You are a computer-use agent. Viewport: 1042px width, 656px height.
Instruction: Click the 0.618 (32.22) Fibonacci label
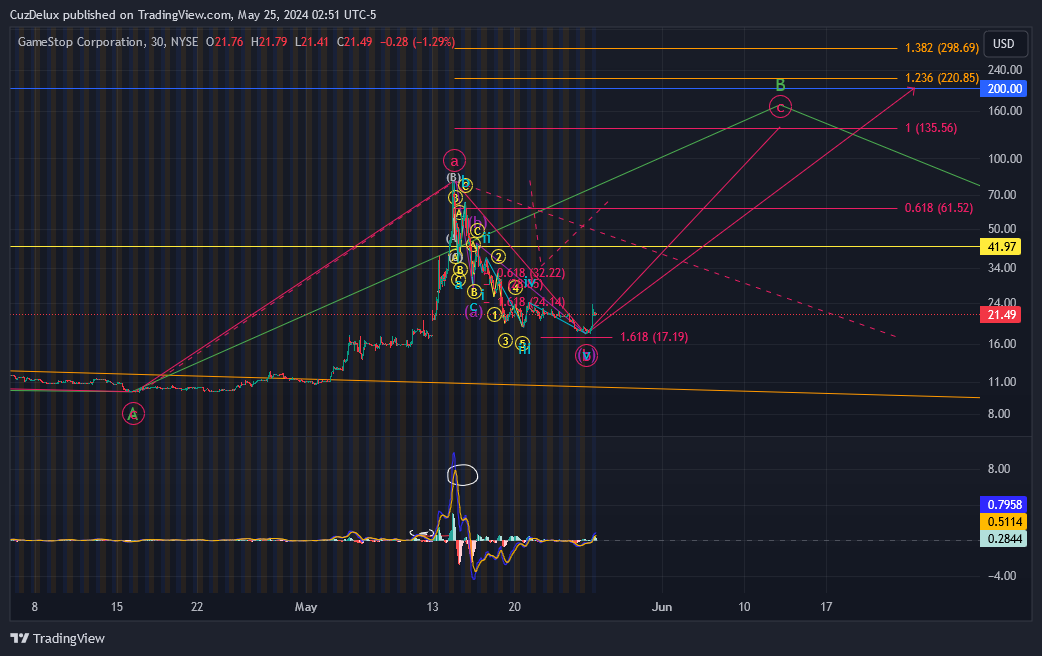(531, 273)
